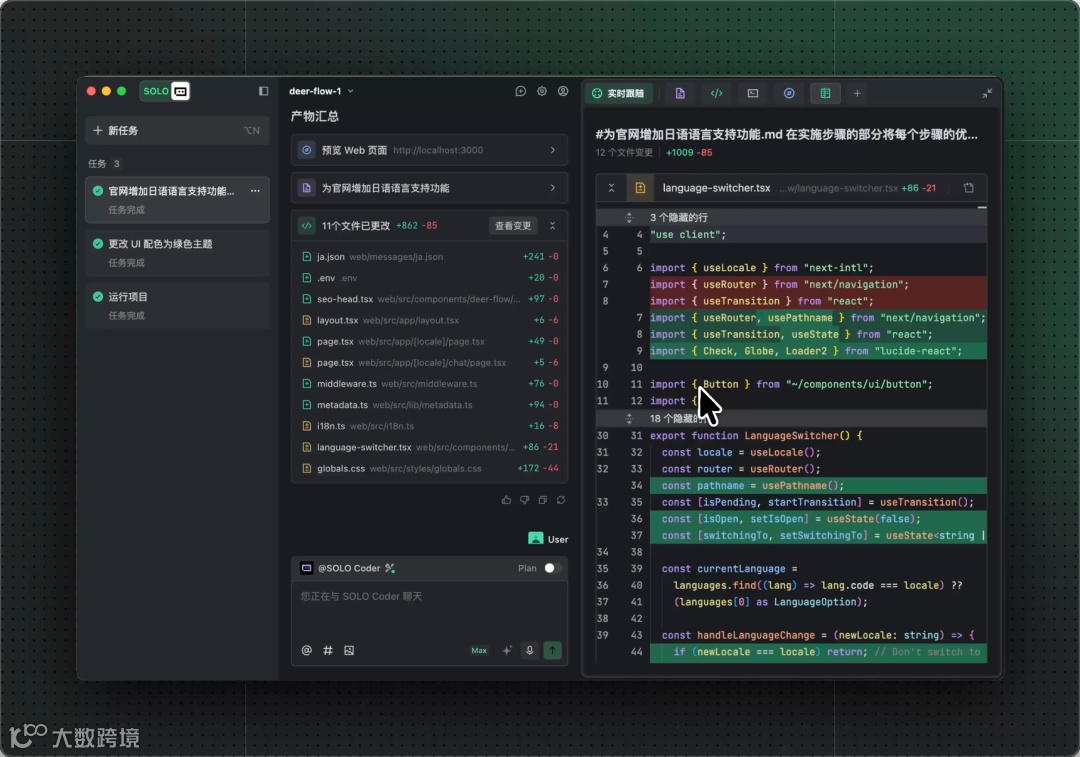
Task: Expand the 18 hidden lines in diff
Action: click(x=629, y=418)
